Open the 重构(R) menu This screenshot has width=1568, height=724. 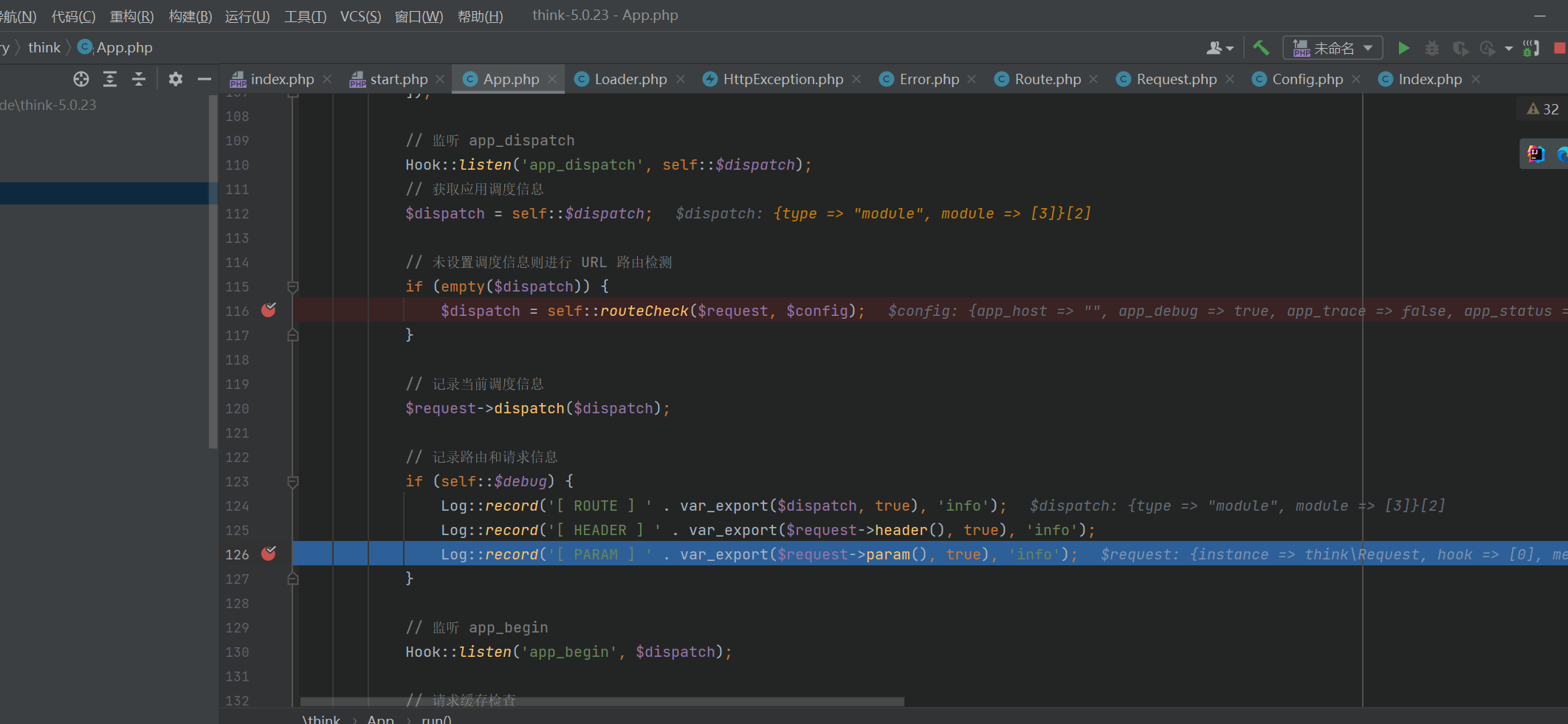pos(131,16)
